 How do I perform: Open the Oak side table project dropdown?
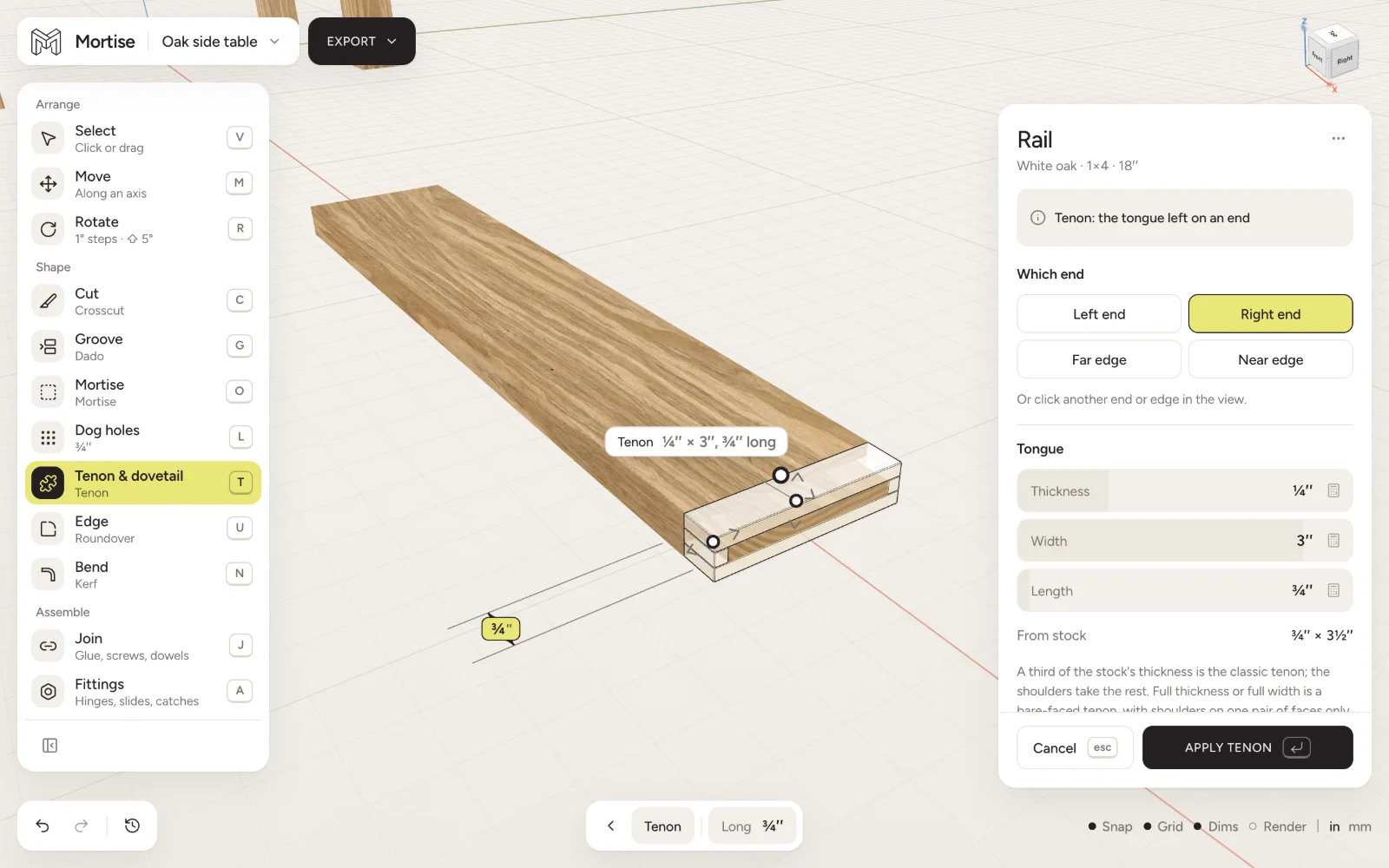221,42
